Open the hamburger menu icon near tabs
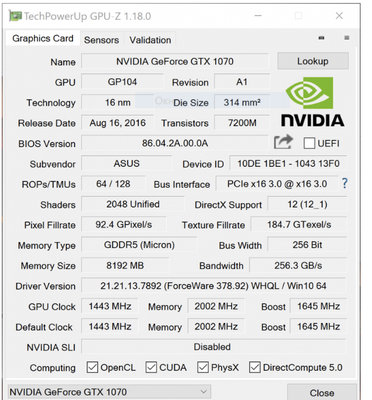The width and height of the screenshot is (372, 400). click(x=347, y=38)
